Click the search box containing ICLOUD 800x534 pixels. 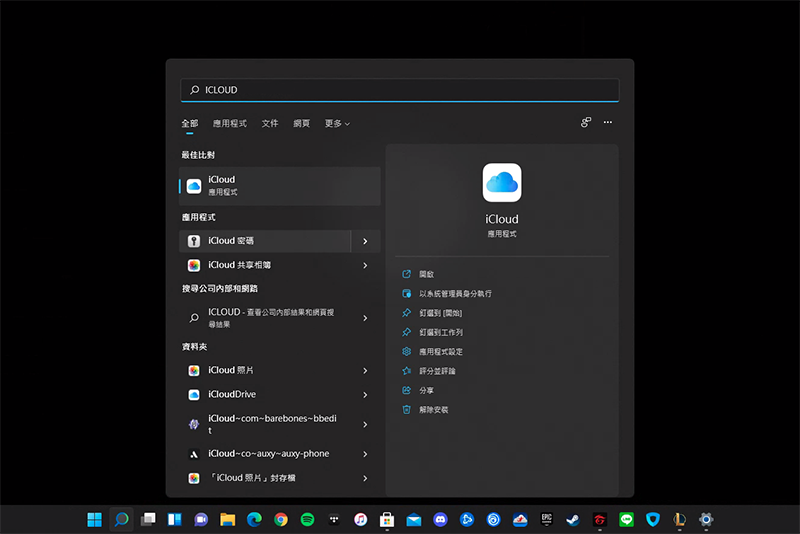(x=400, y=90)
